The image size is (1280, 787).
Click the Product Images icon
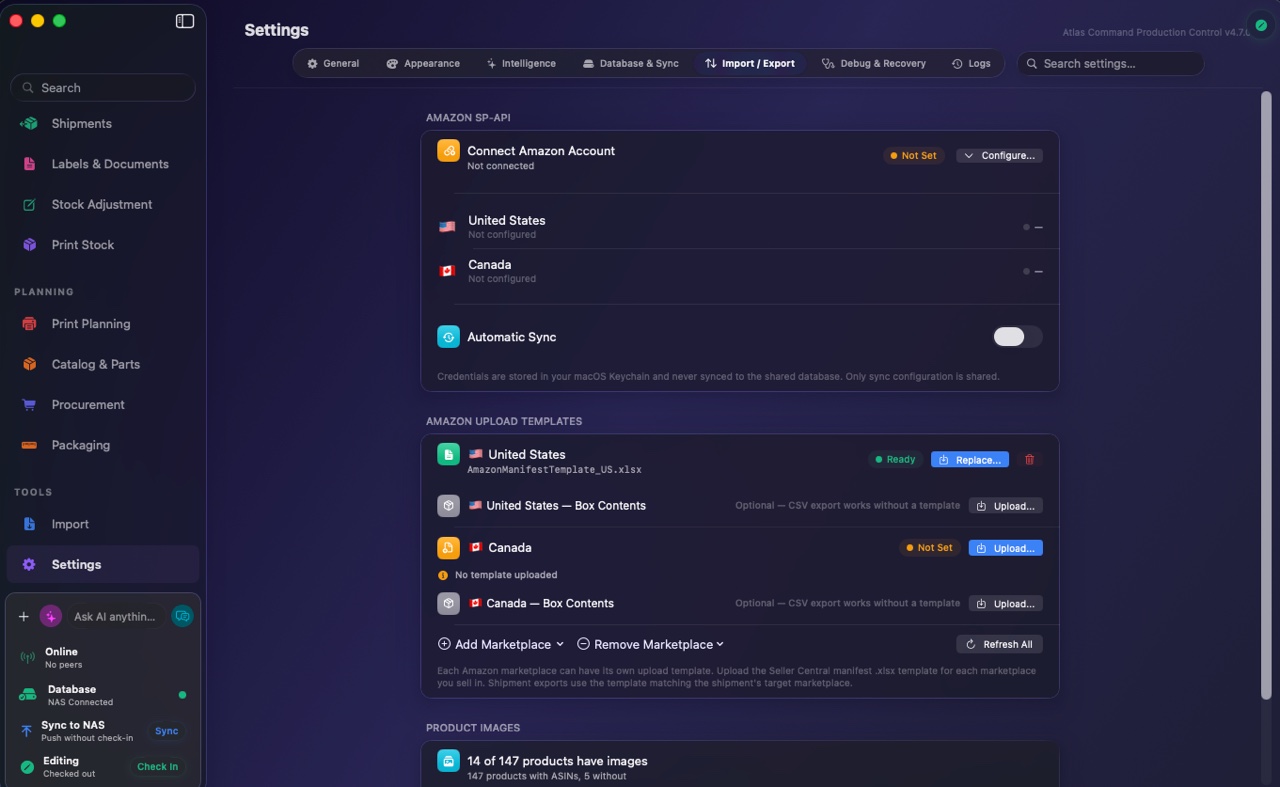click(448, 761)
